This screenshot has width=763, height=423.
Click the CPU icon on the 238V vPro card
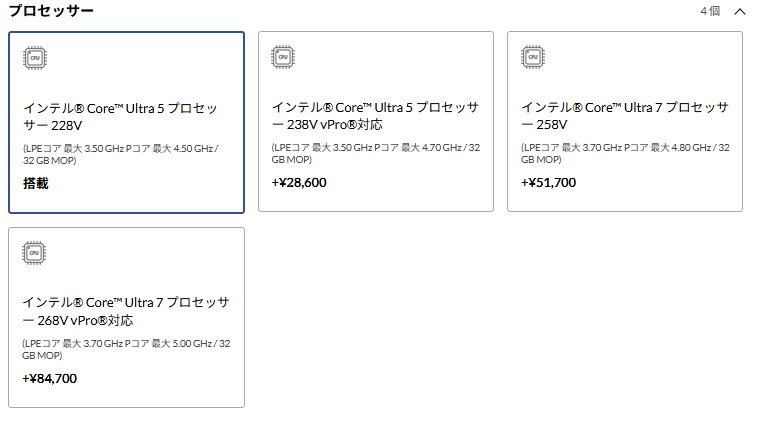[x=282, y=57]
